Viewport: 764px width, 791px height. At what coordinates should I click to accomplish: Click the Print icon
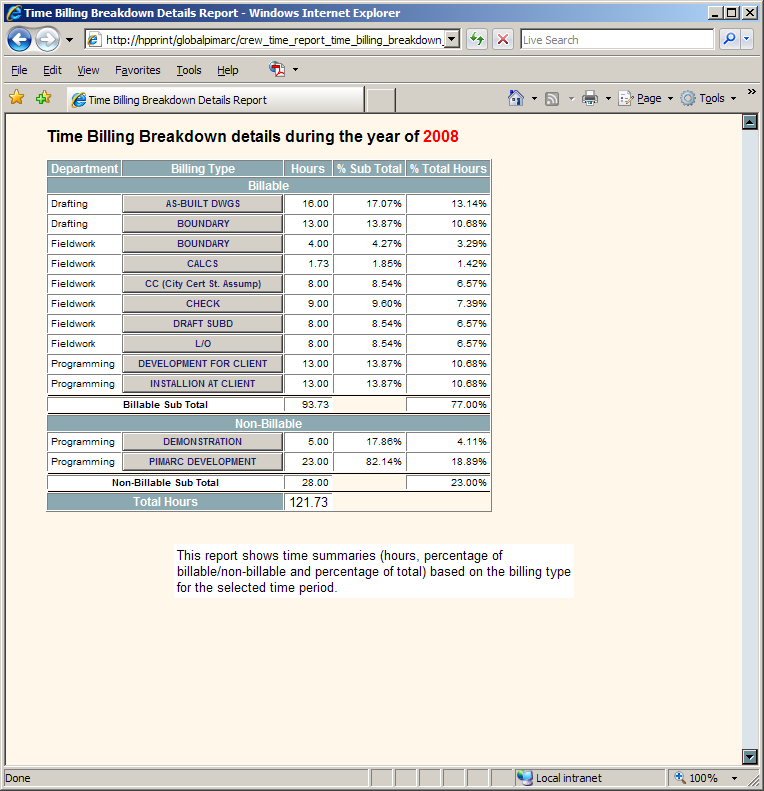click(589, 98)
